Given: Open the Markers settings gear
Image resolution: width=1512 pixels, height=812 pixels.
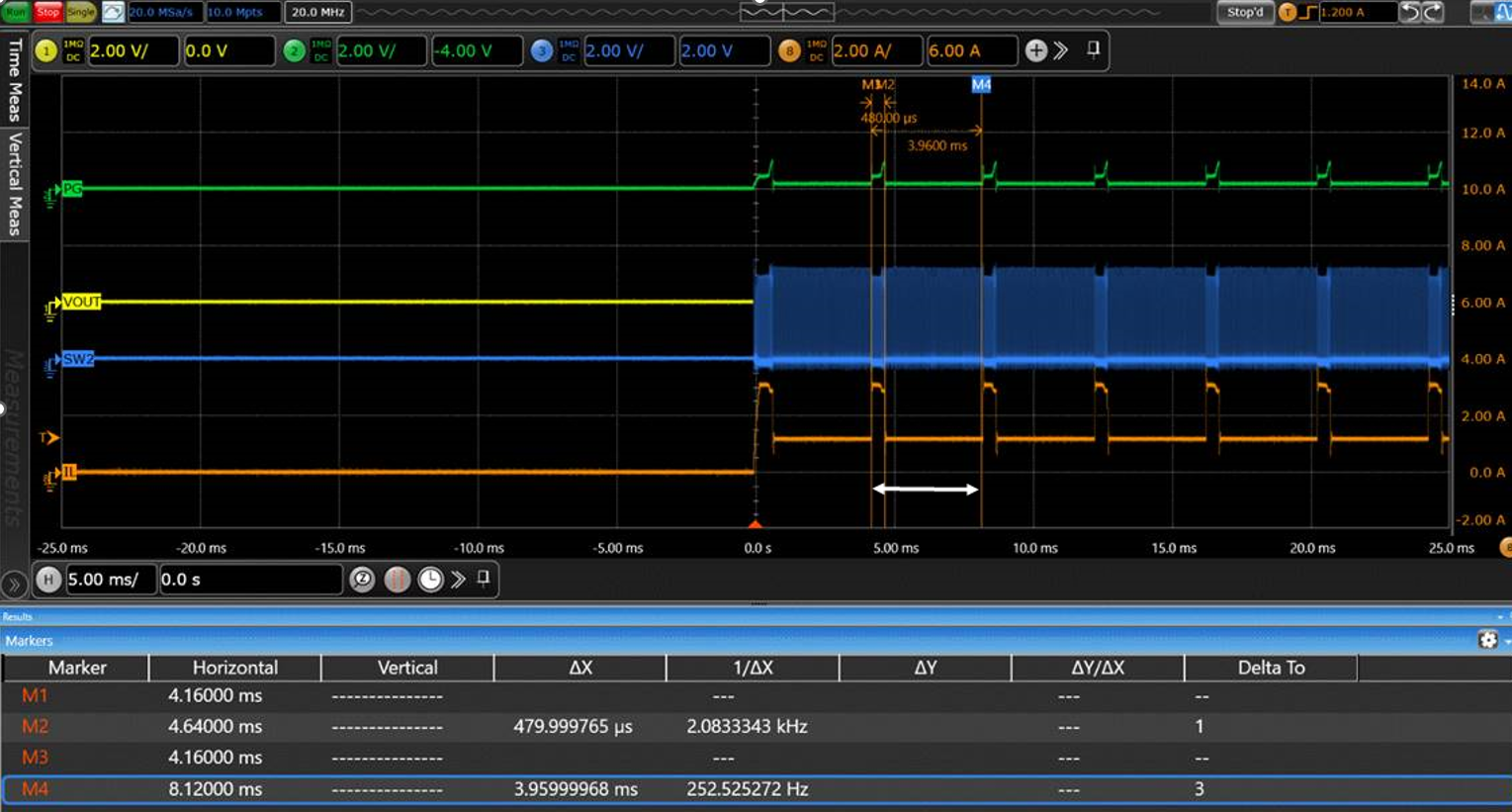Looking at the screenshot, I should [1487, 640].
